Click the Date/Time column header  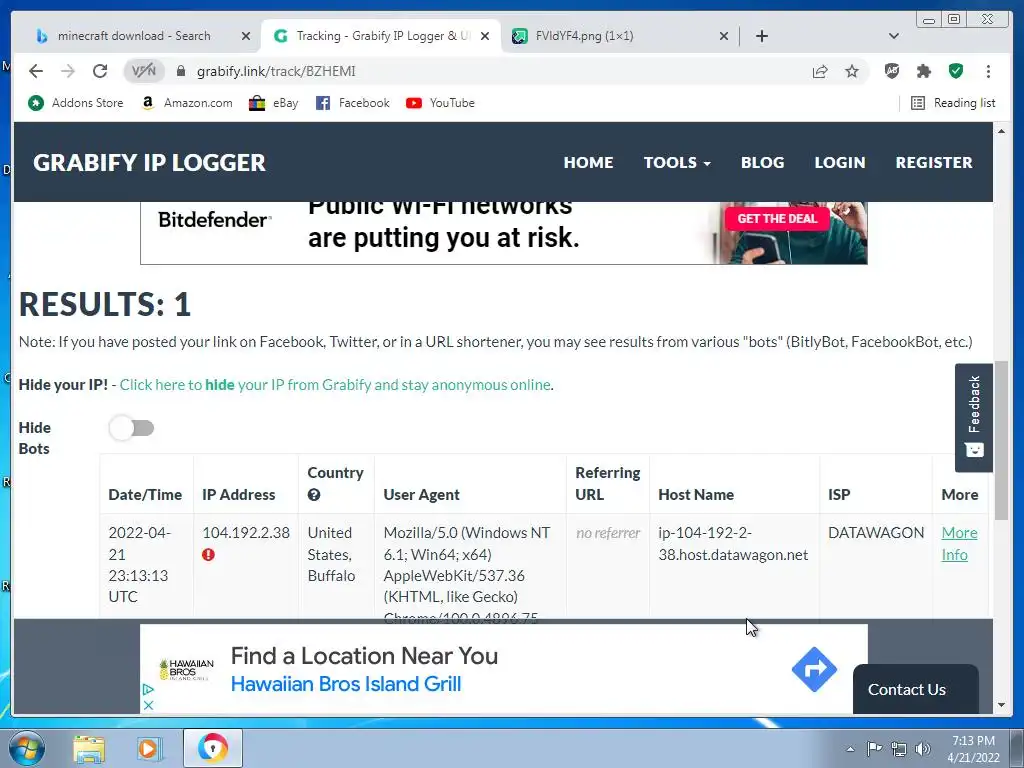click(x=145, y=495)
